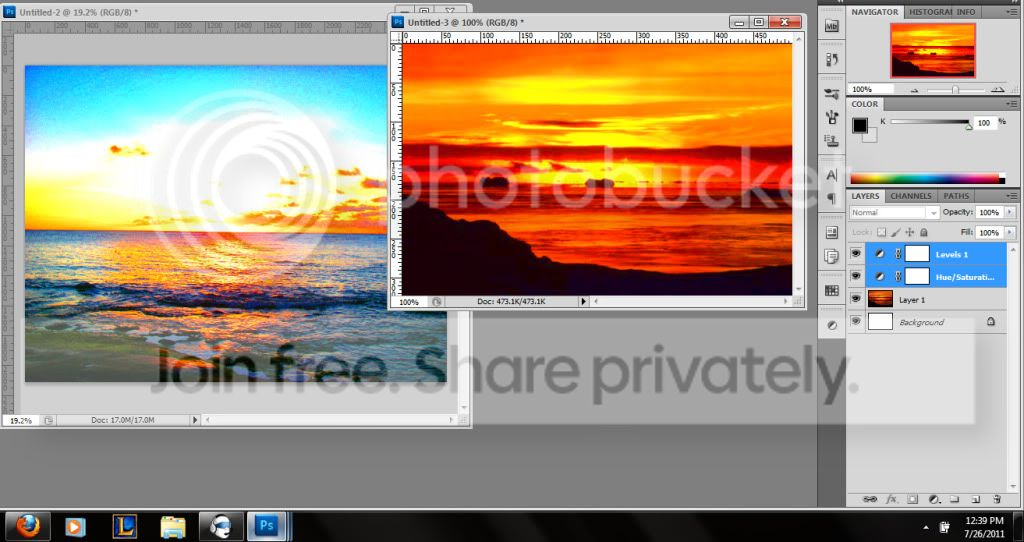Toggle Lock image pixels brush
The width and height of the screenshot is (1024, 542).
(x=896, y=232)
